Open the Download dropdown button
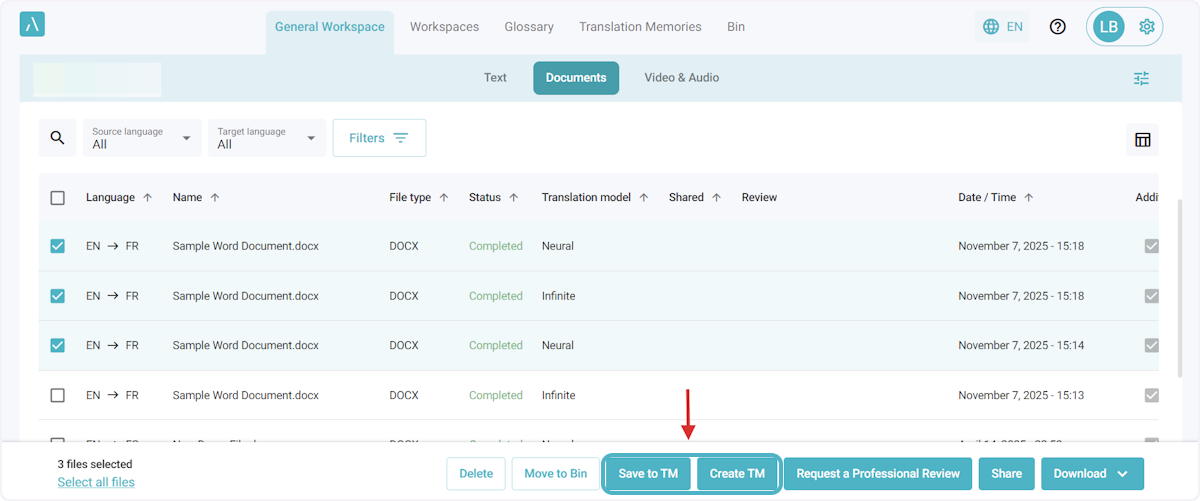1200x501 pixels. coord(1091,474)
